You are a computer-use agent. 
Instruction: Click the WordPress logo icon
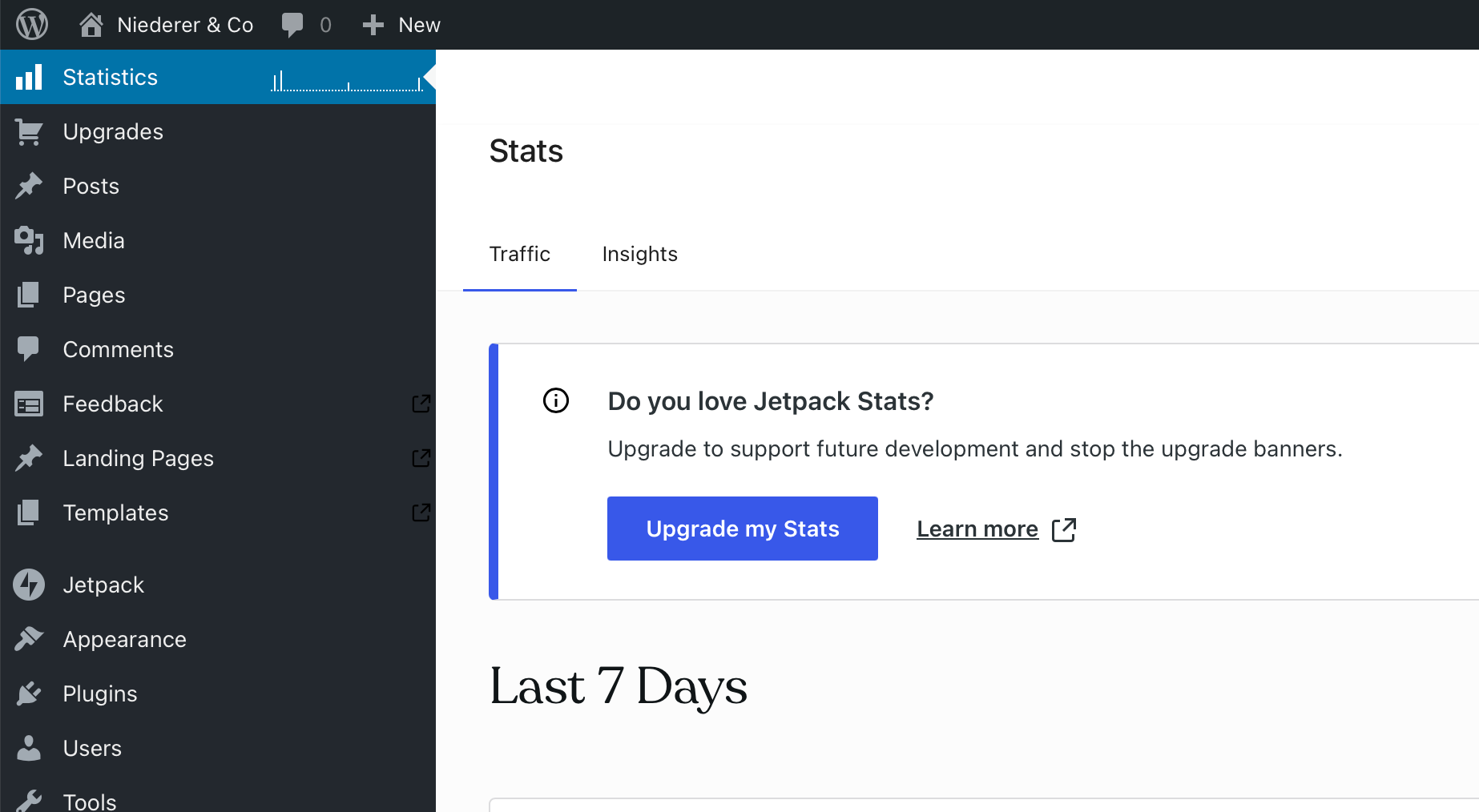[x=32, y=25]
